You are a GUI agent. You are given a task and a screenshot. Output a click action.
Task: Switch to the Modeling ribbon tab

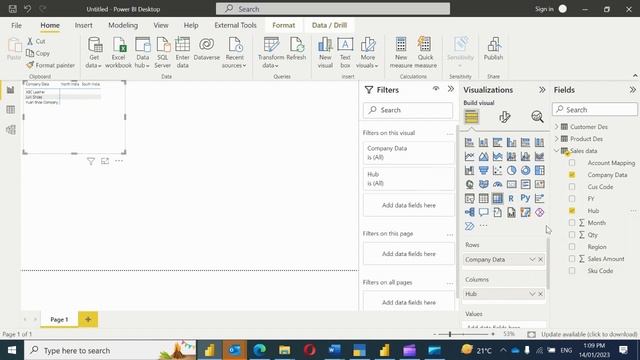point(123,25)
